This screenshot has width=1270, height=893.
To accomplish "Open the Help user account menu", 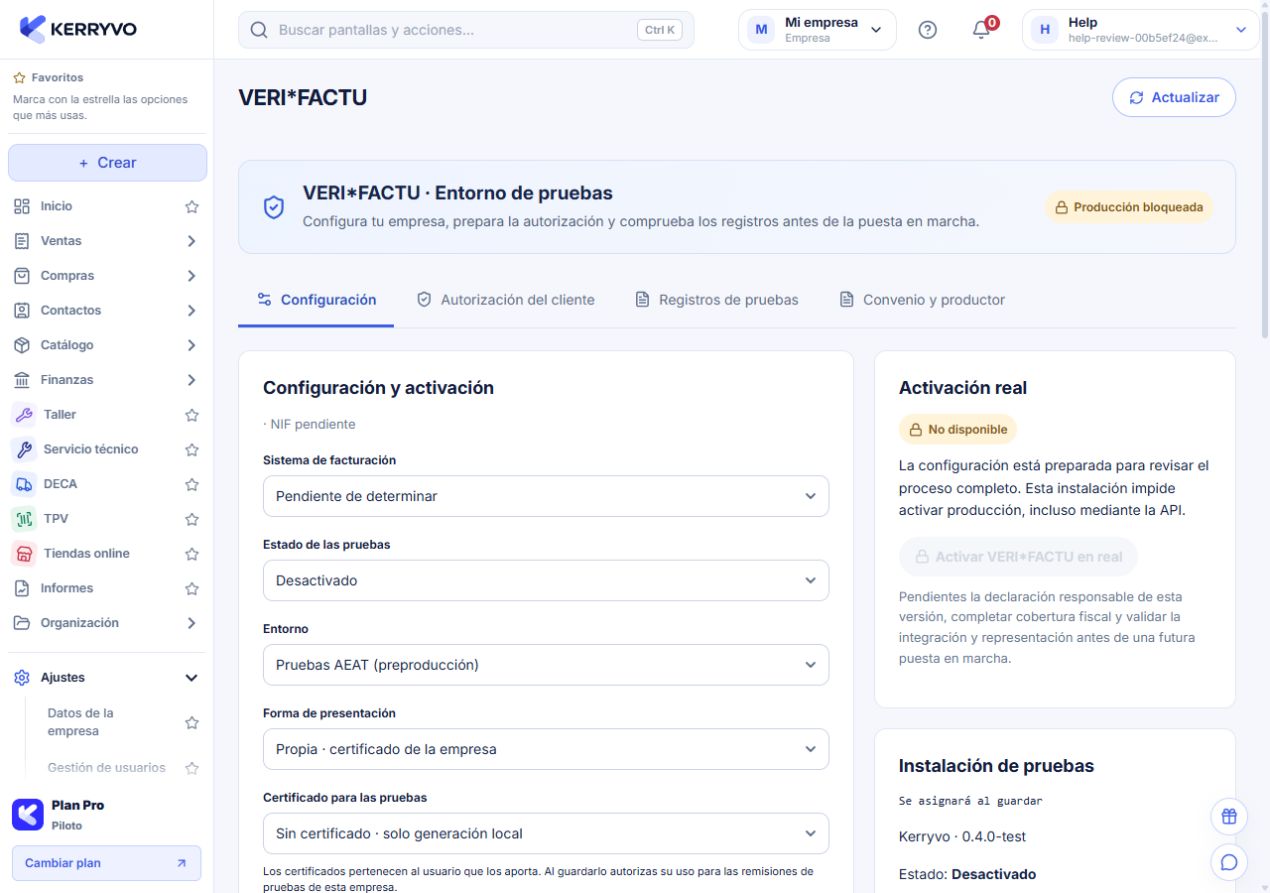I will tap(1140, 30).
